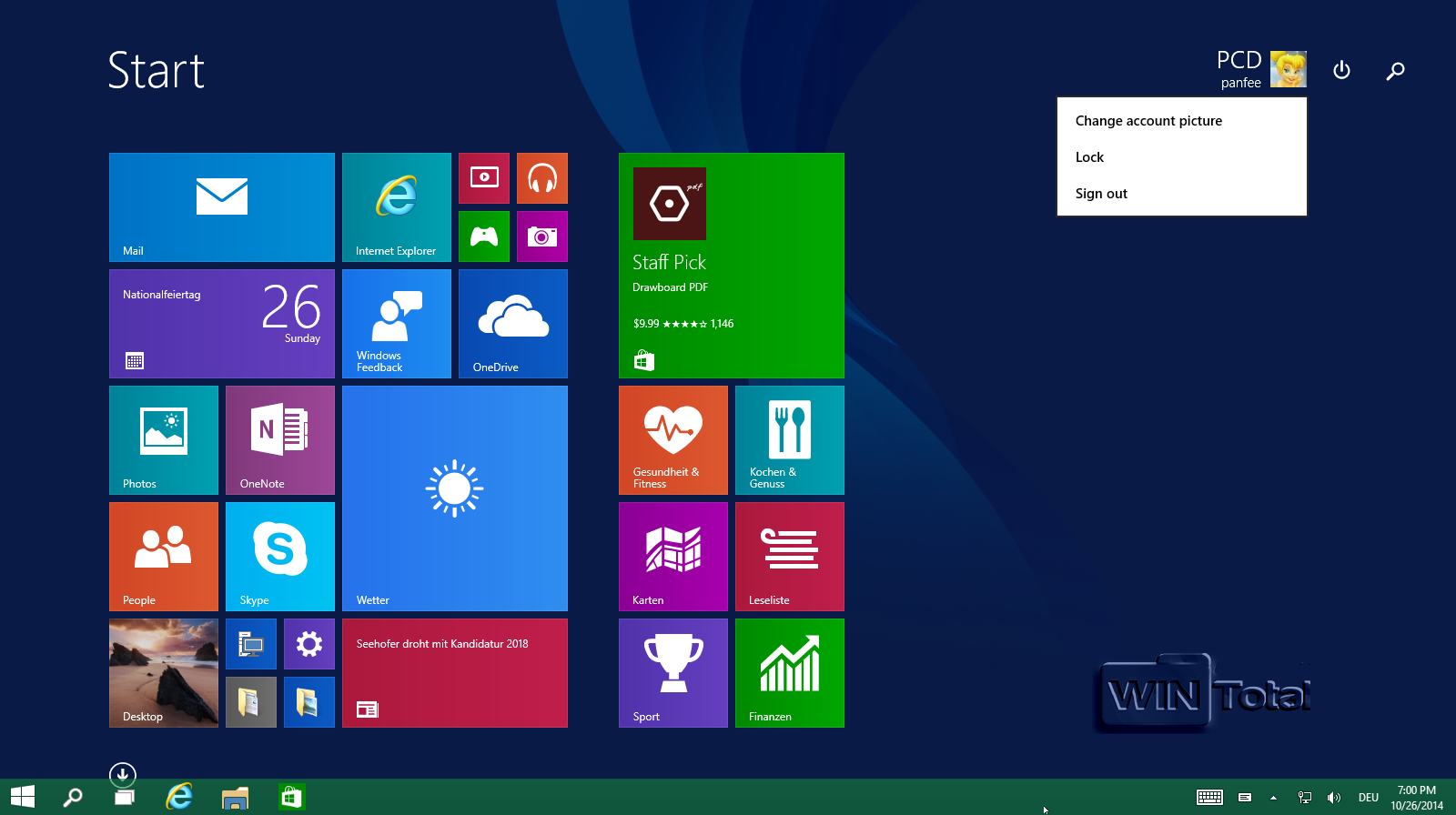Open the magenta Camera tile

542,236
